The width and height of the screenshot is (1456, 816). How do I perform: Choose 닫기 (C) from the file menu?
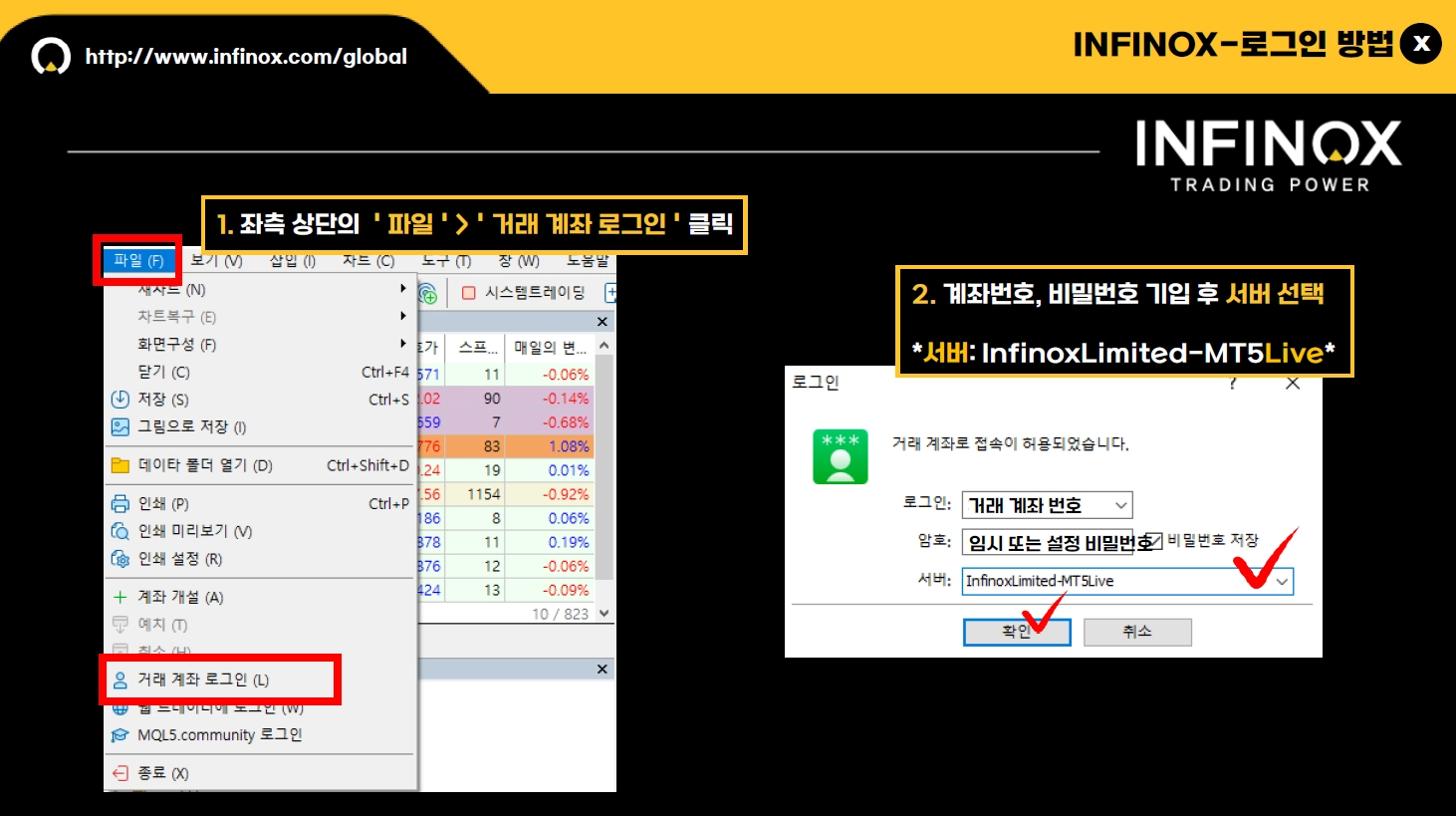(260, 373)
